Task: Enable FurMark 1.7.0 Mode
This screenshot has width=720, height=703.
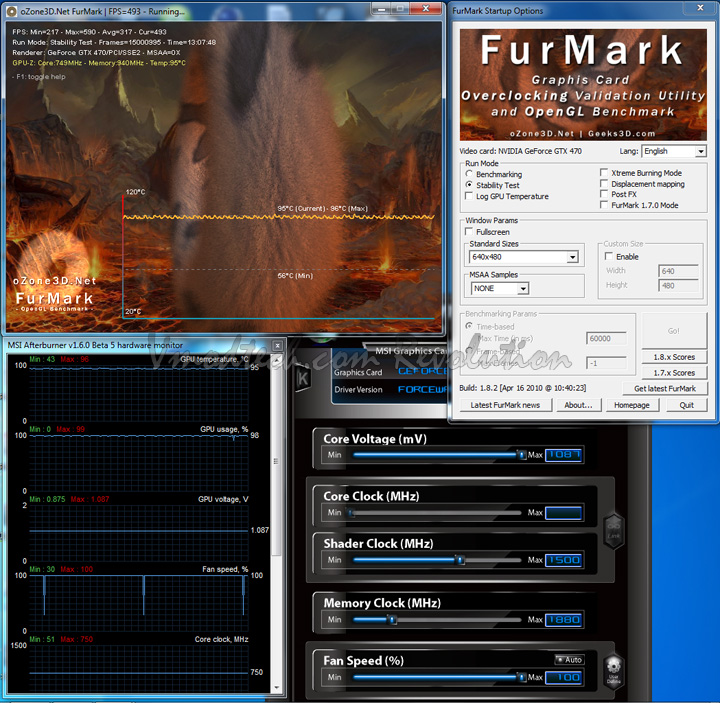Action: tap(604, 205)
